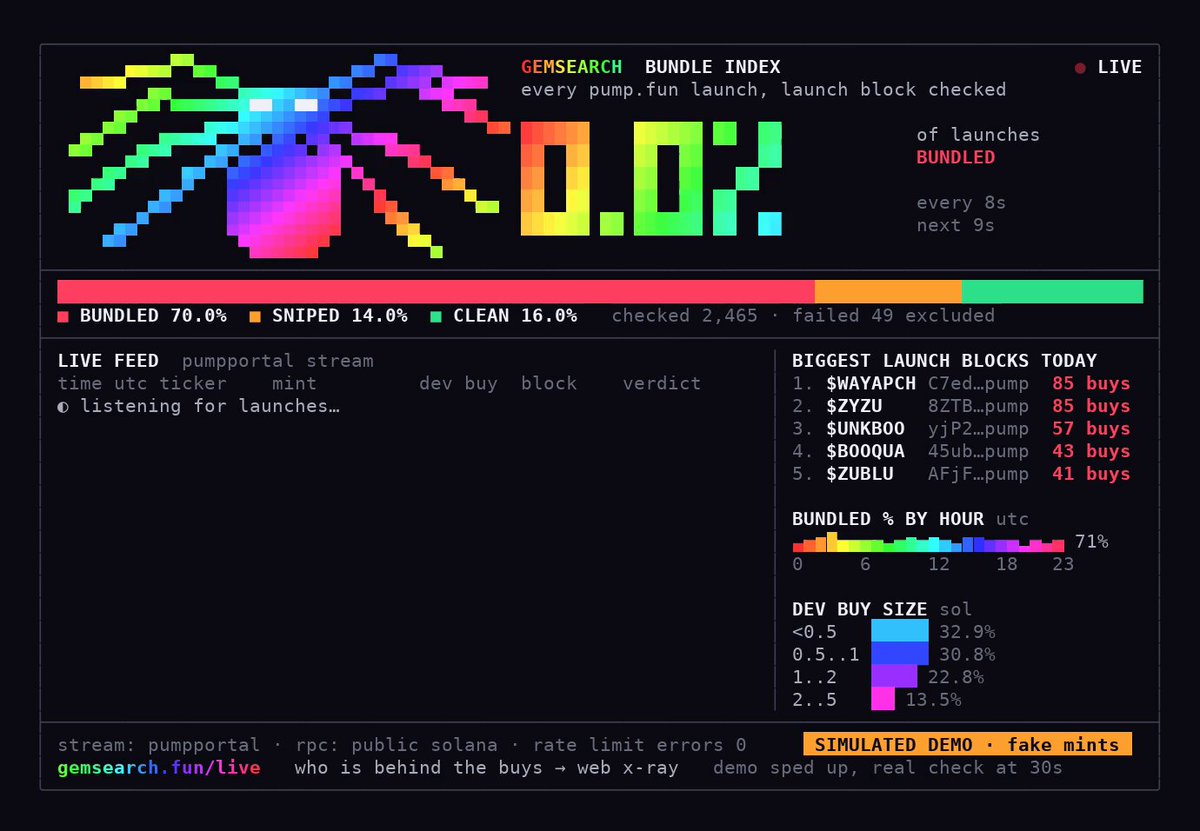This screenshot has height=831, width=1200.
Task: Click the dev buy column header
Action: coord(458,383)
